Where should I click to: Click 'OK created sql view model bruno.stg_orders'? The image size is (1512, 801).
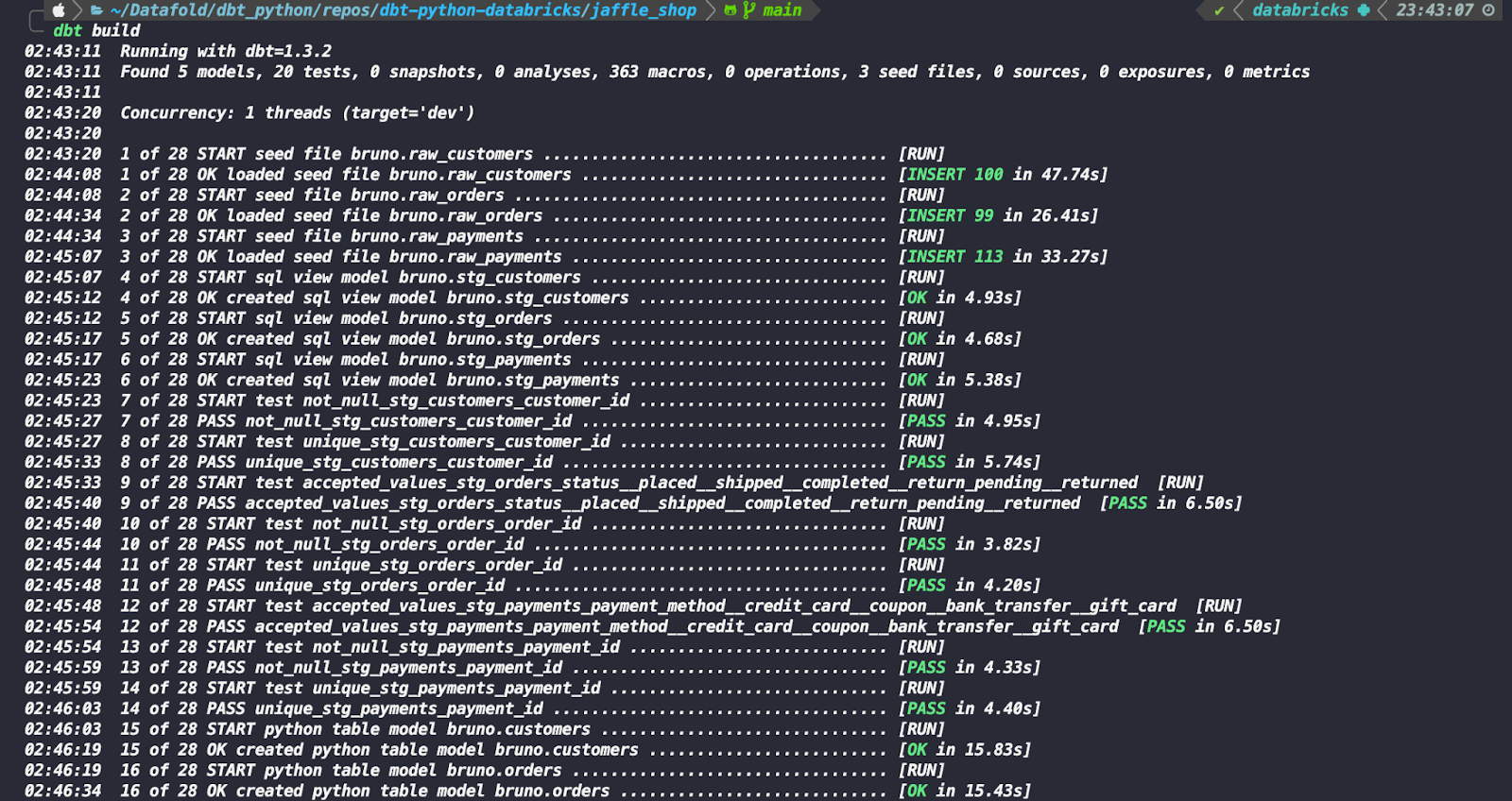coord(399,339)
